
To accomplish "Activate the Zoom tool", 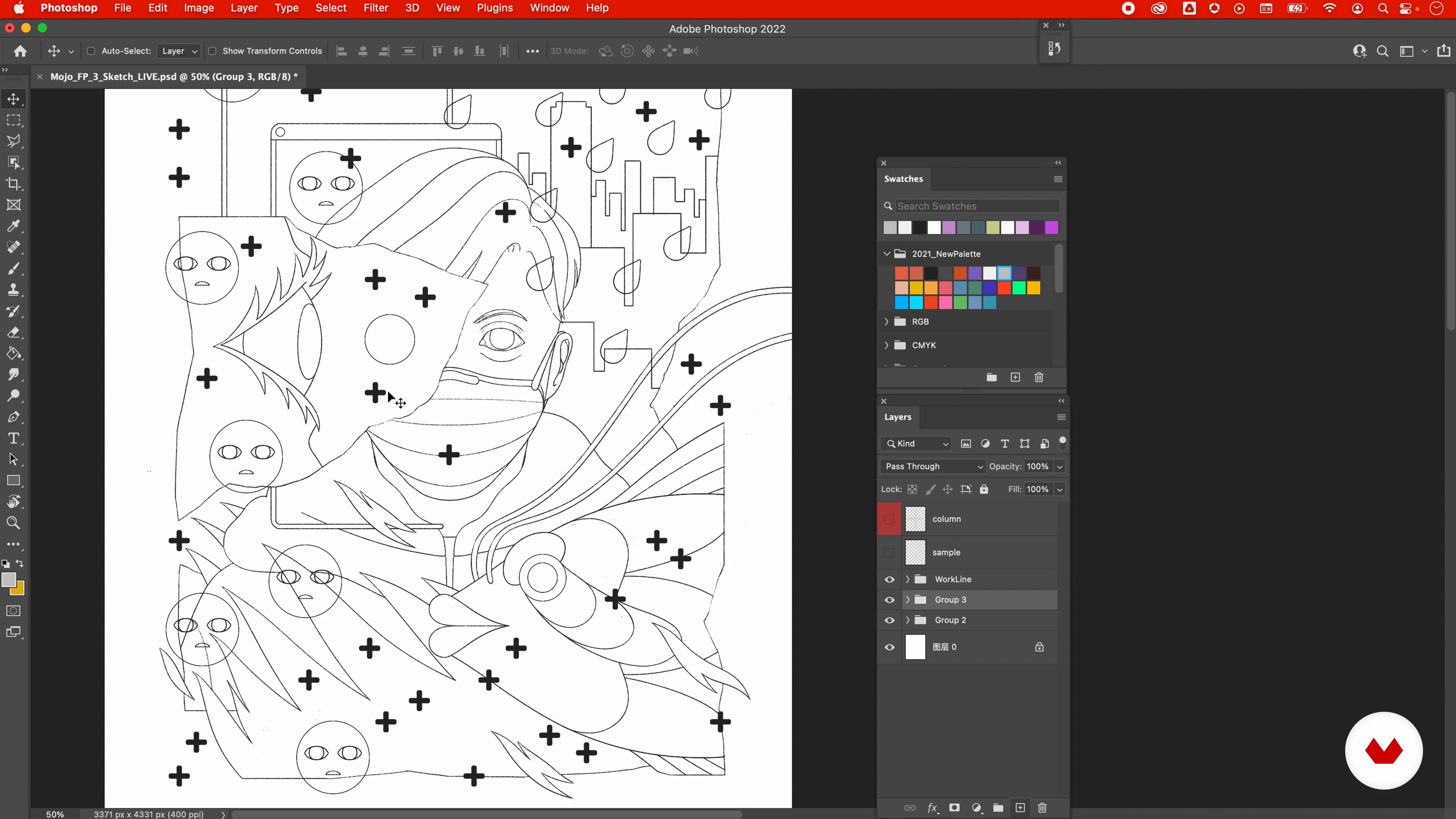I will (14, 523).
